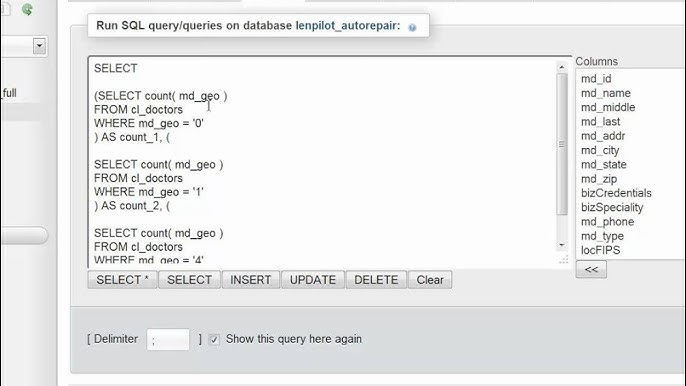Click the green reload icon in sidebar
Screen dimensions: 686x386
tap(27, 9)
